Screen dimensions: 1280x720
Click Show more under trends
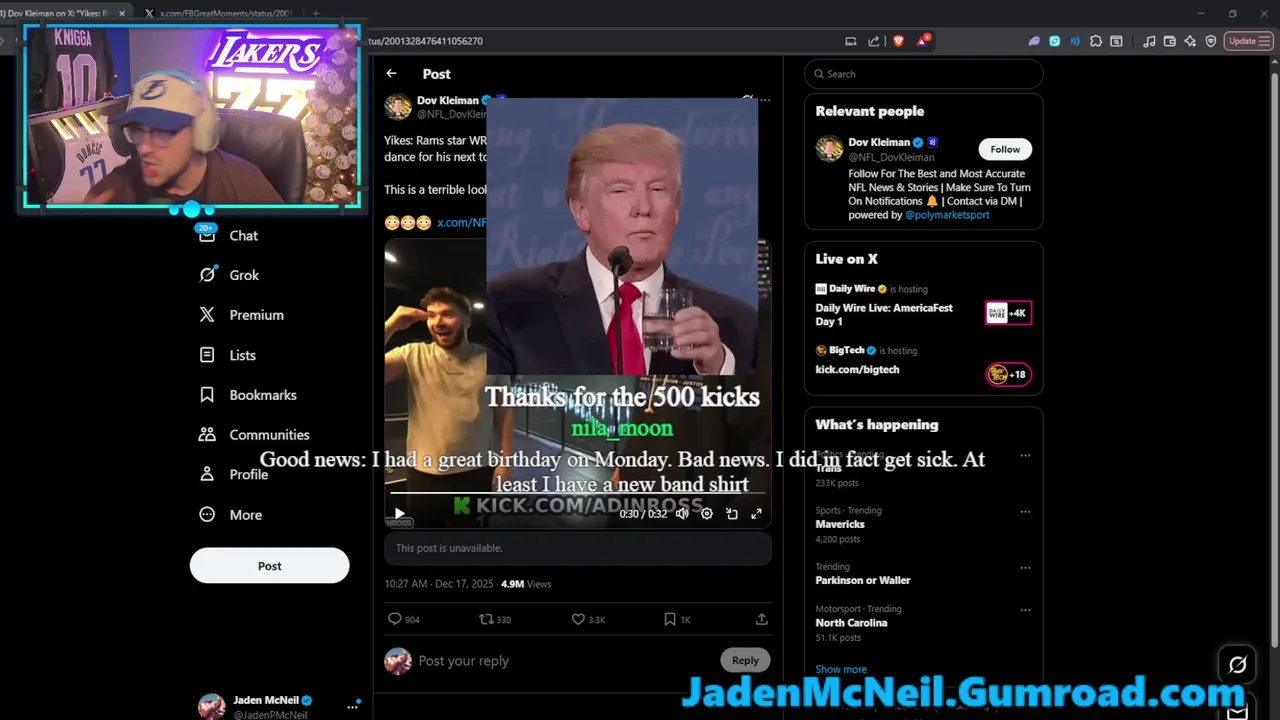coord(841,669)
